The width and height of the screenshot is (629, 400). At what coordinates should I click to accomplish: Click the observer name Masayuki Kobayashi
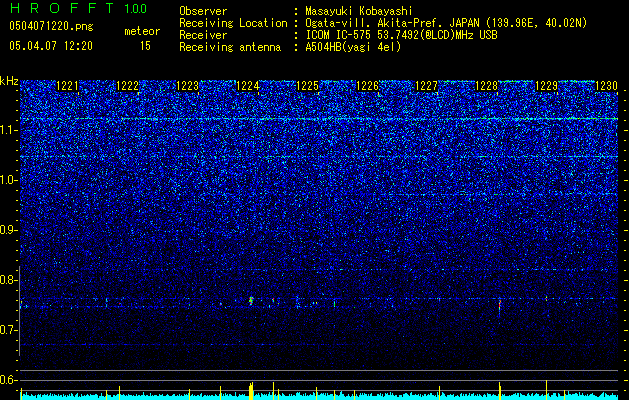pos(358,11)
